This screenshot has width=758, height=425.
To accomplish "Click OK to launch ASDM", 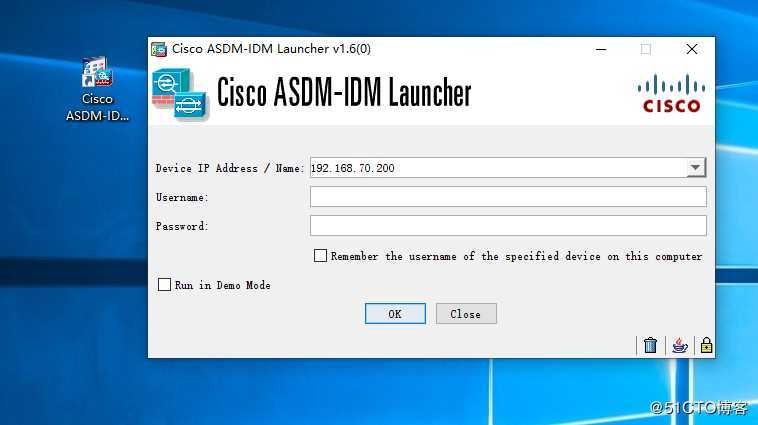I will [x=395, y=314].
